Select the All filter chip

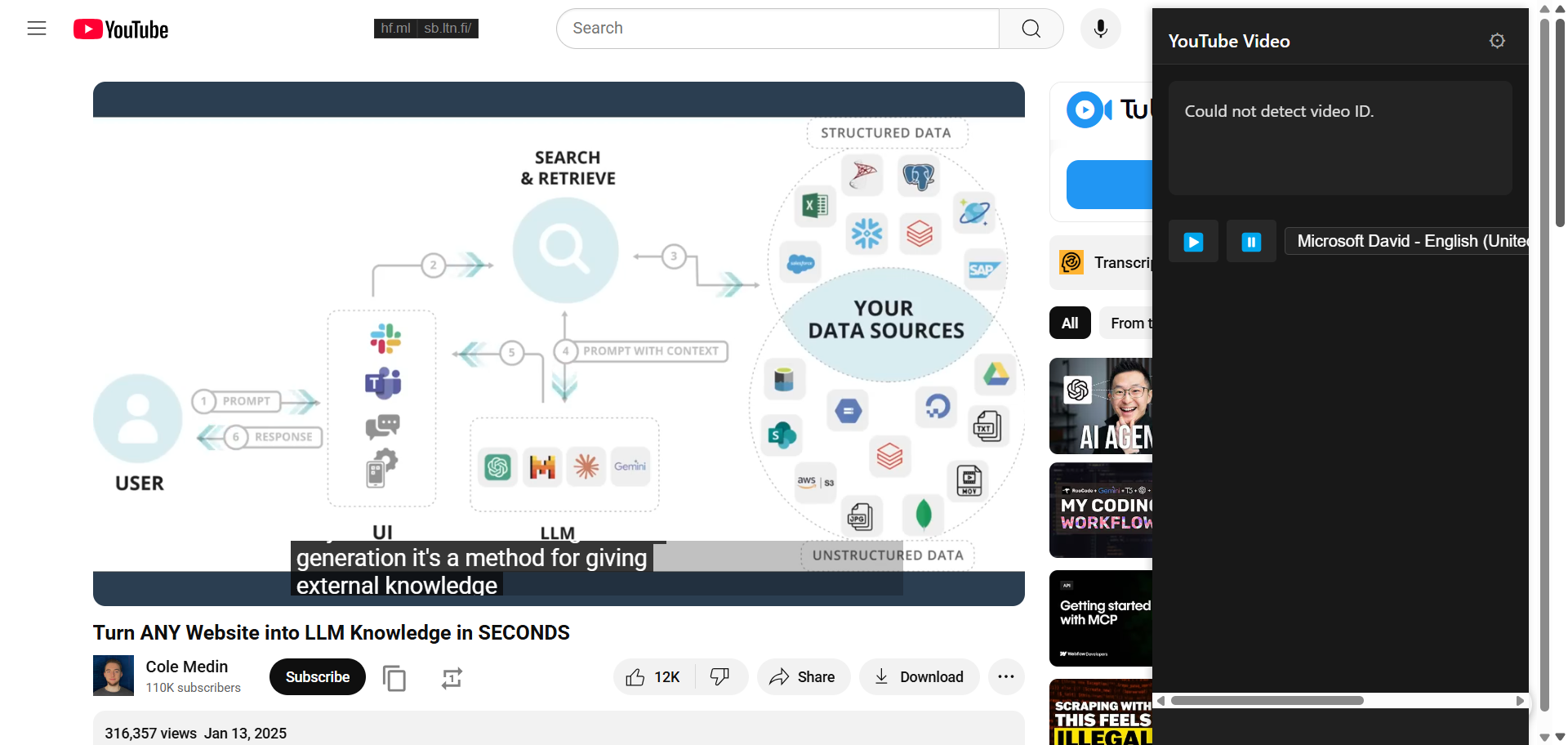coord(1070,323)
